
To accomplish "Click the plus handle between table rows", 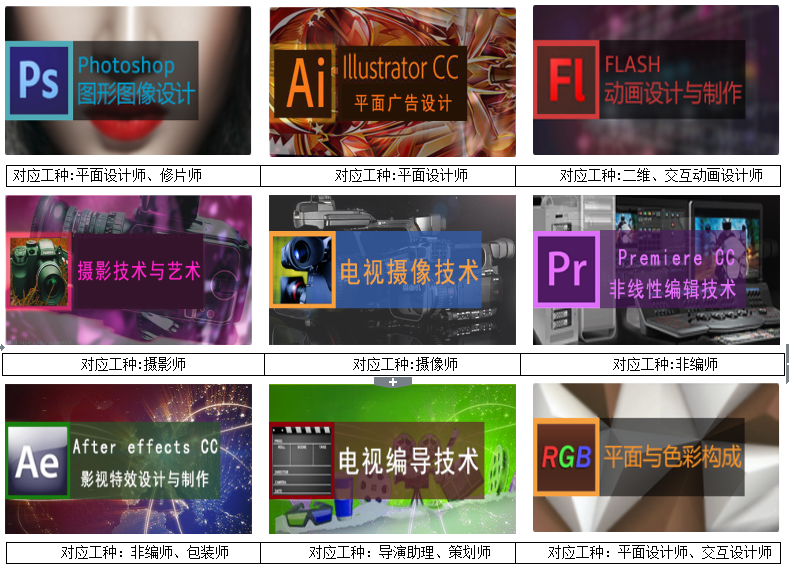I will 393,382.
